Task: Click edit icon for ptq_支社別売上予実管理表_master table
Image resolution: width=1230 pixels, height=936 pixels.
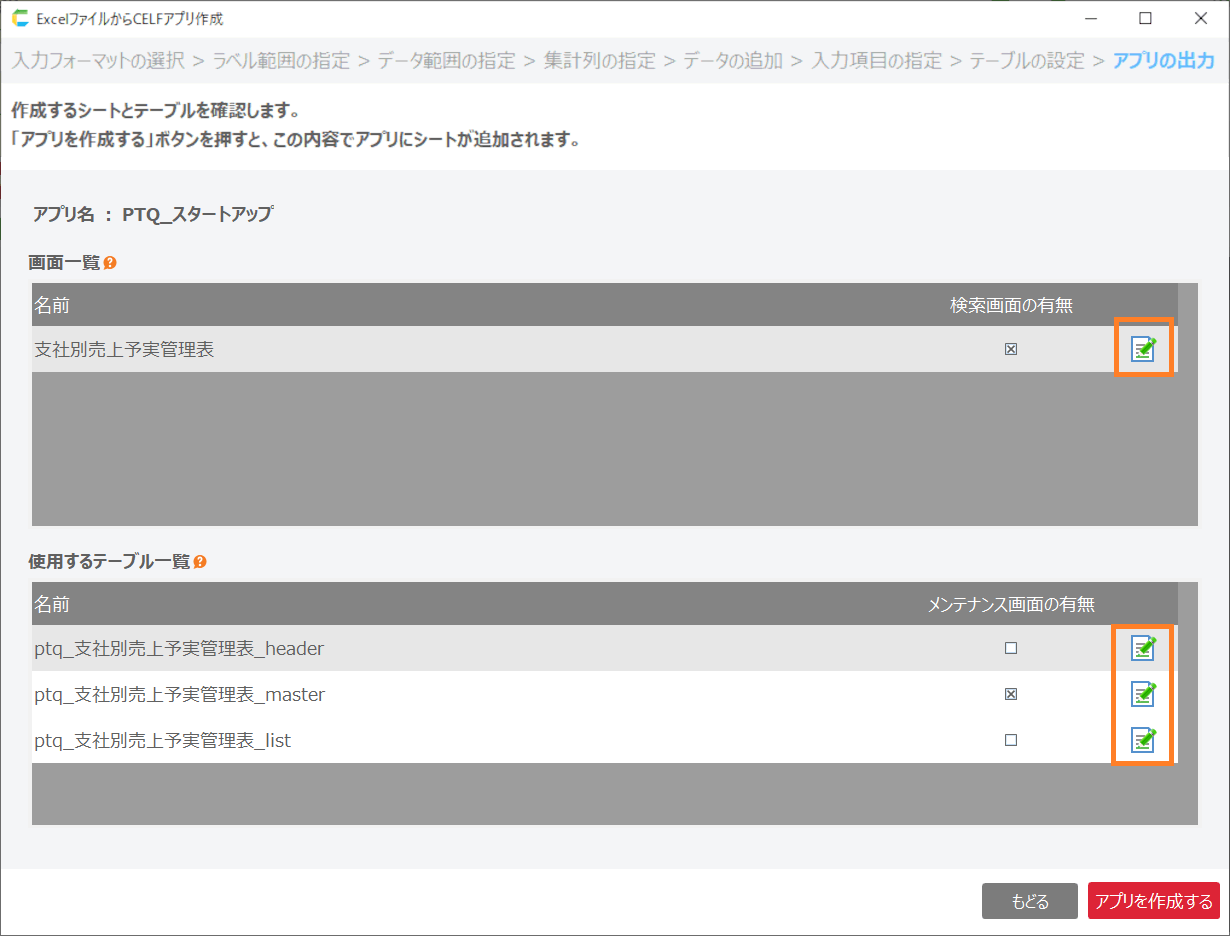Action: (x=1143, y=694)
